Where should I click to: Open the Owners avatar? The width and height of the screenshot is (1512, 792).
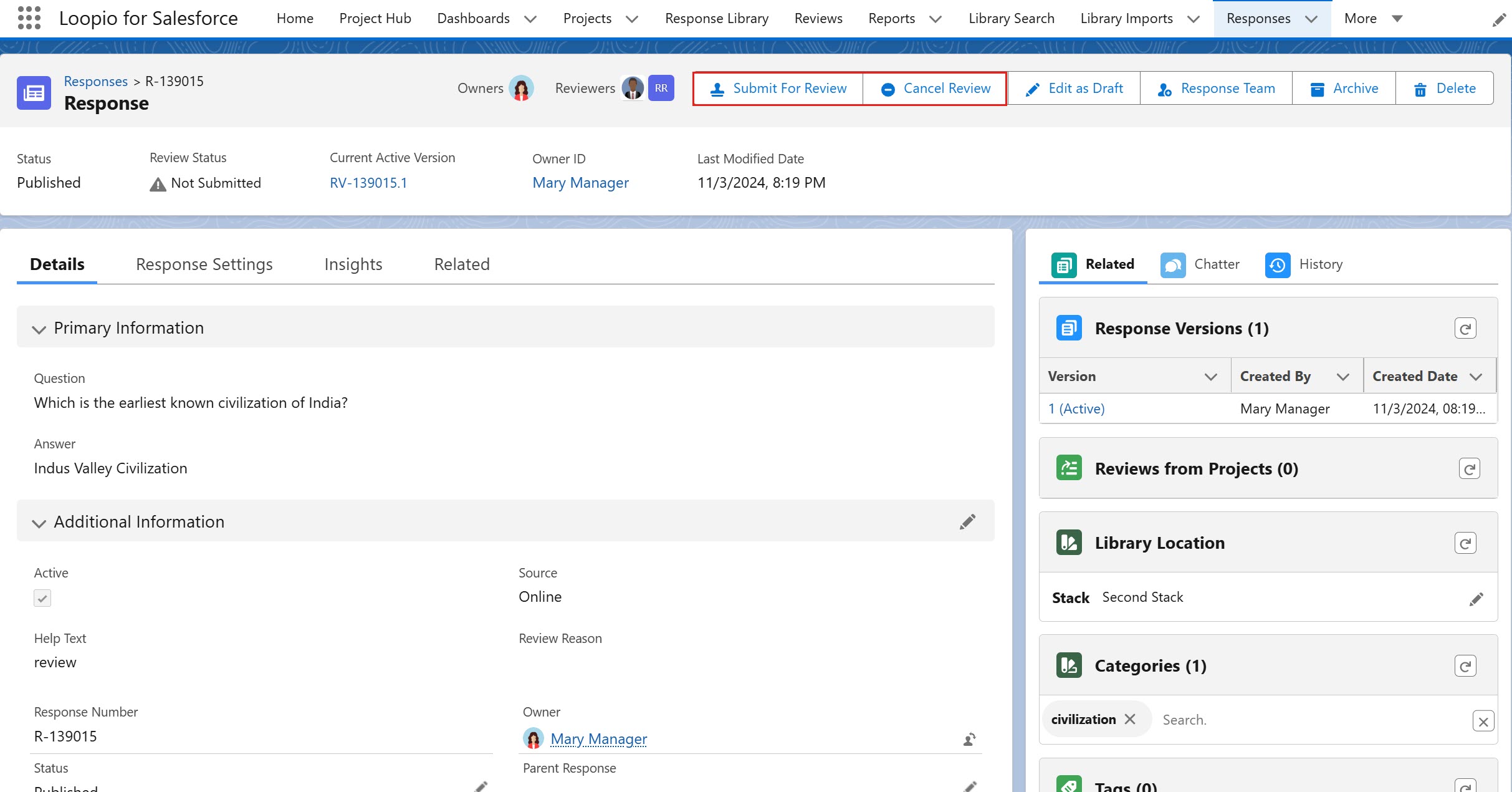point(521,89)
